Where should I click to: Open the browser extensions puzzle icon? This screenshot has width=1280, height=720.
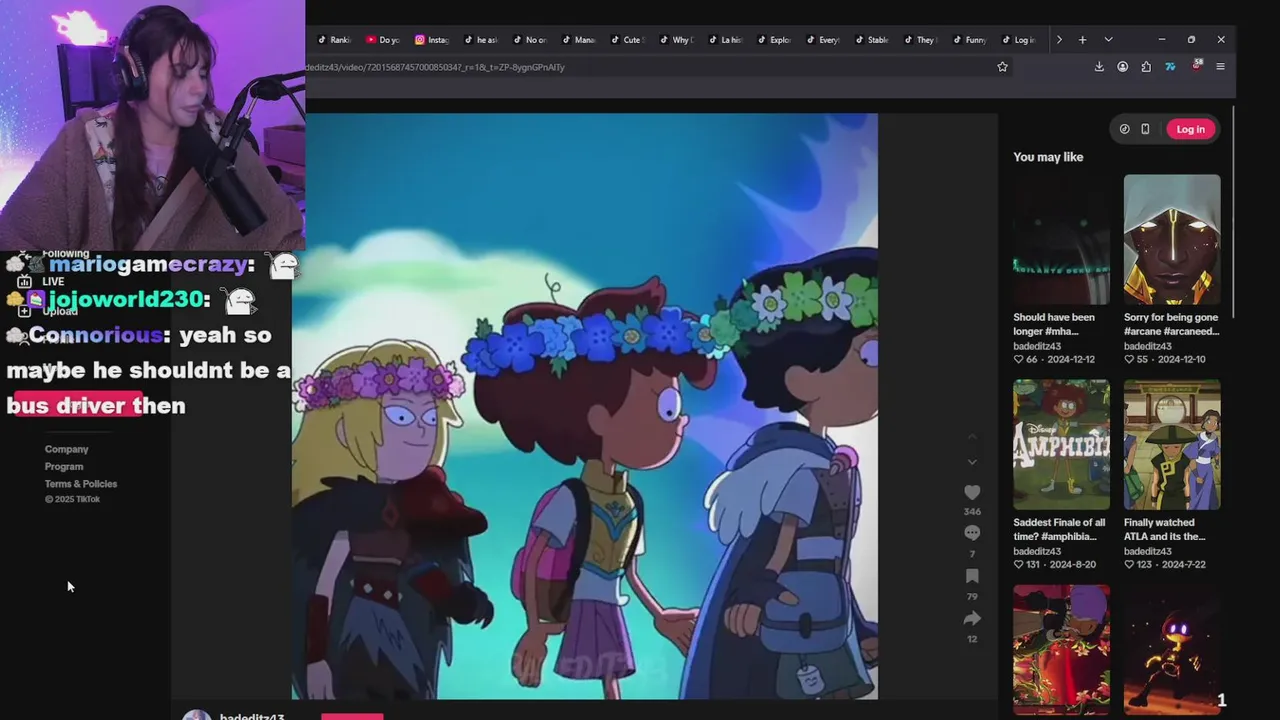coord(1146,67)
